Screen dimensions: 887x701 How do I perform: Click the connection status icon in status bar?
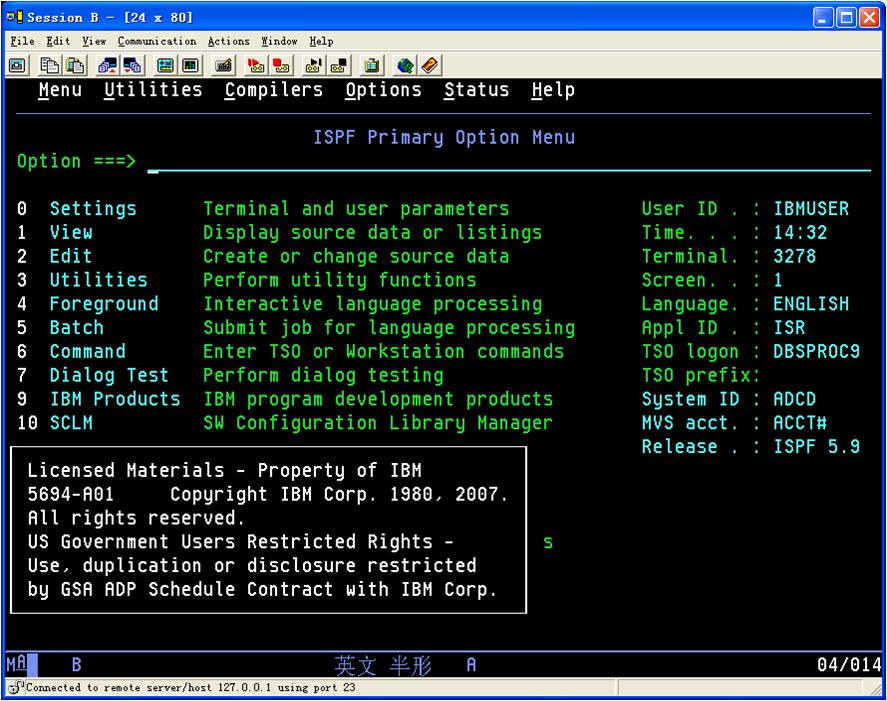(16, 687)
